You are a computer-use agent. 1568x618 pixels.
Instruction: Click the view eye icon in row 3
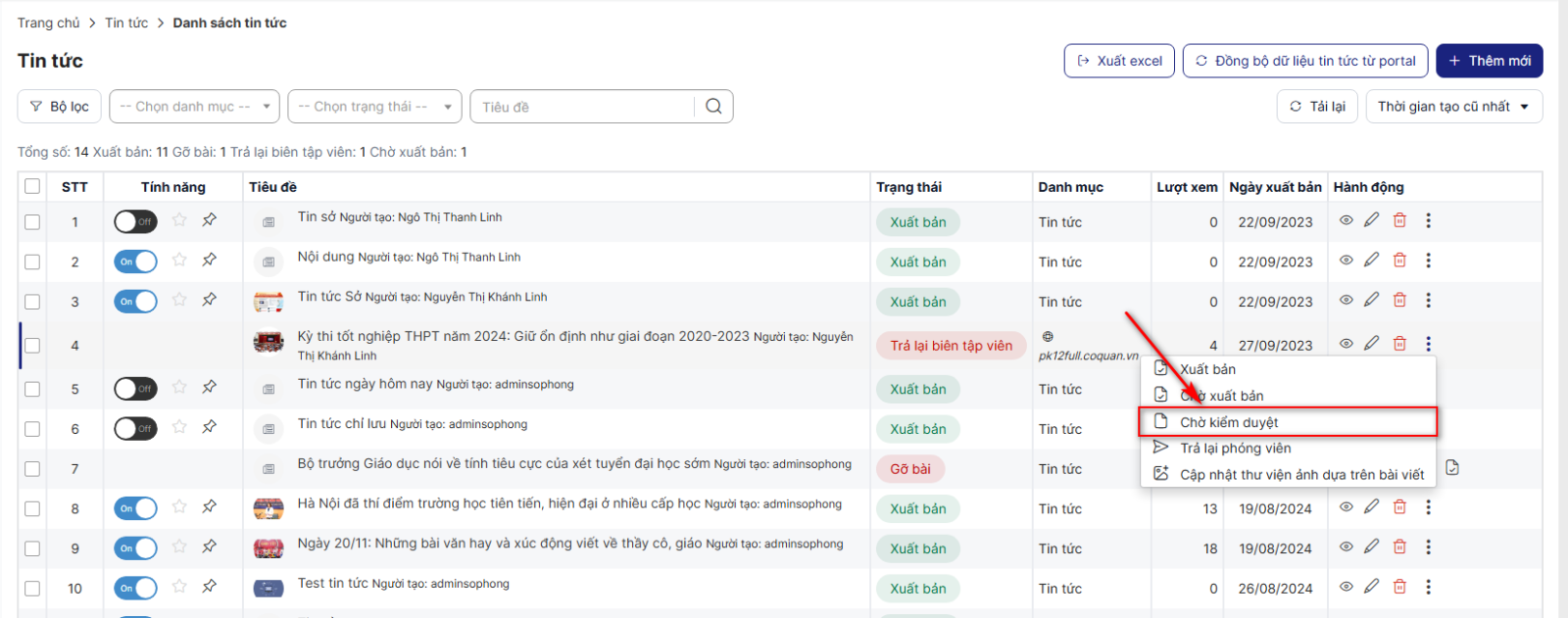(1346, 301)
